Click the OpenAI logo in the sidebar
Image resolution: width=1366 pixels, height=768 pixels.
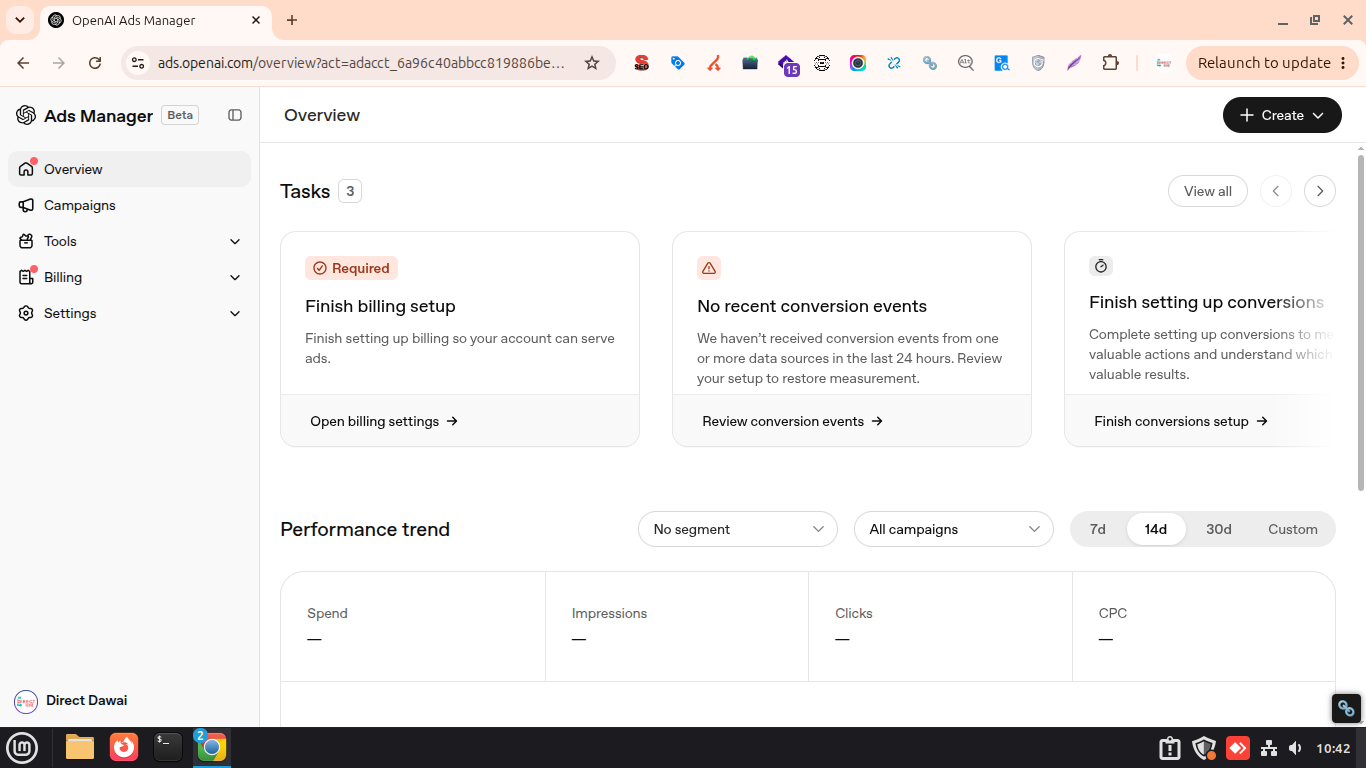[x=26, y=115]
